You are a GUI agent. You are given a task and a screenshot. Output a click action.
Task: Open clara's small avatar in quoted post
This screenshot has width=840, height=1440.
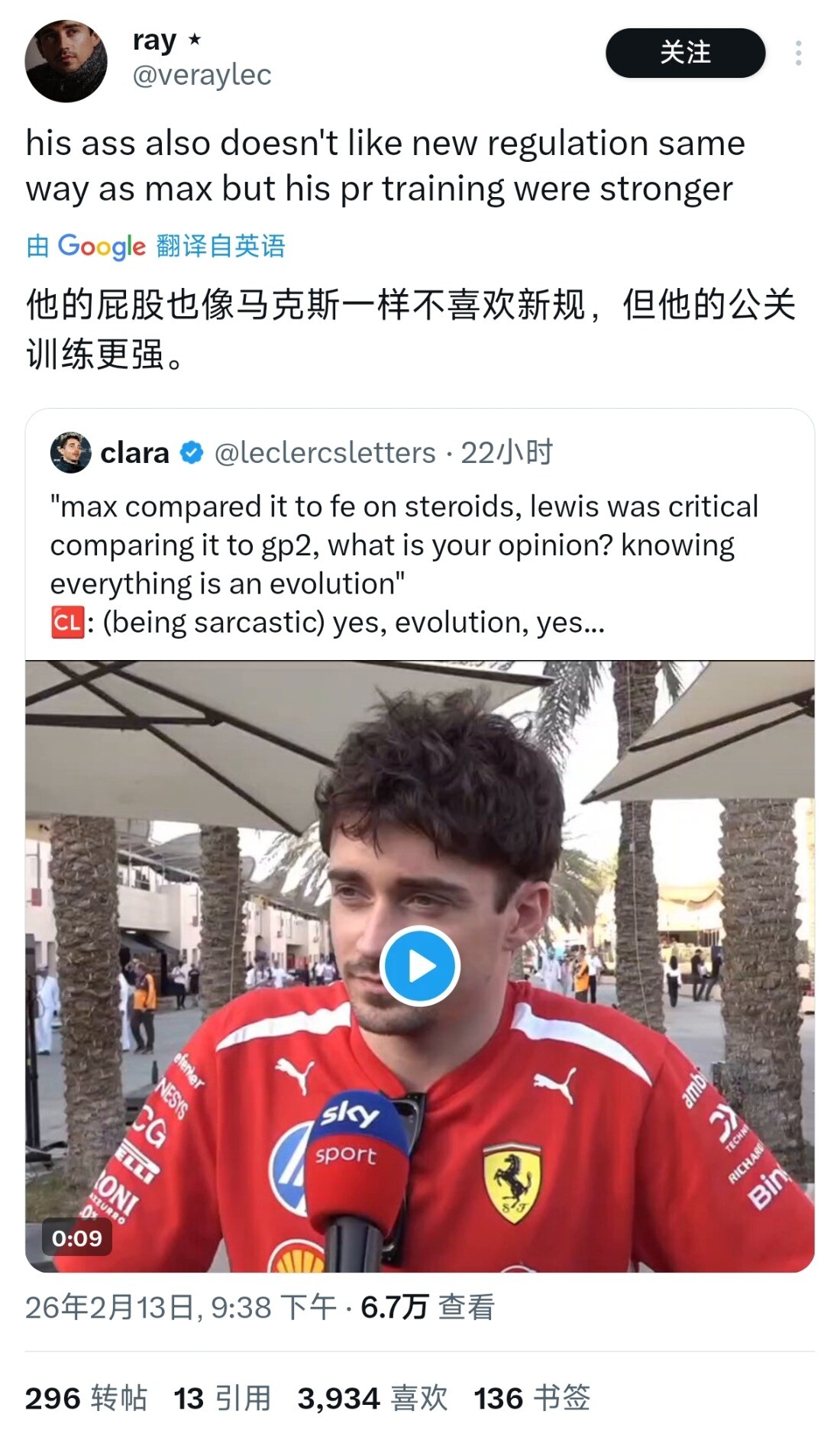70,452
